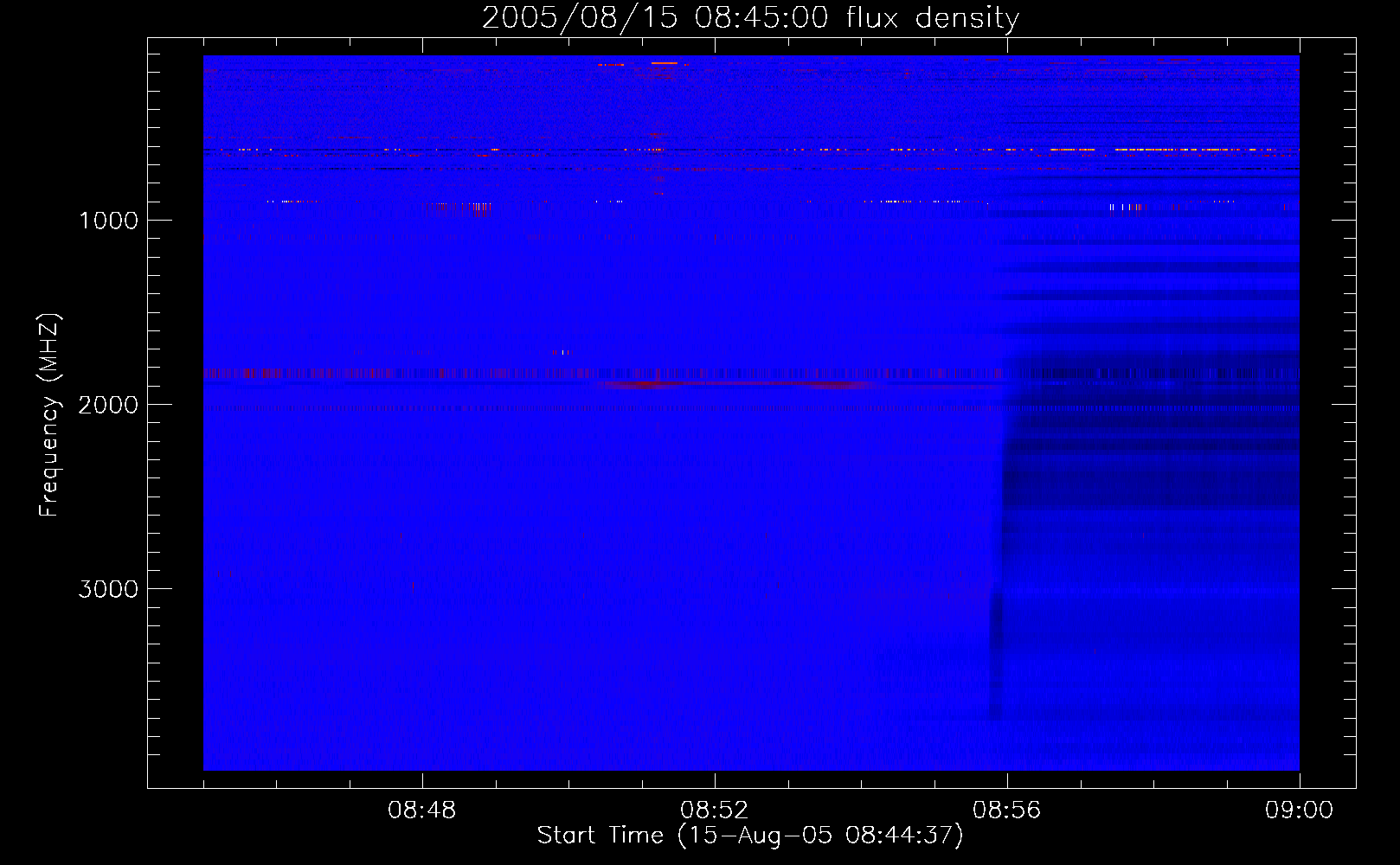1400x865 pixels.
Task: Click the red burst streak just above 2000 MHz
Action: [x=735, y=384]
